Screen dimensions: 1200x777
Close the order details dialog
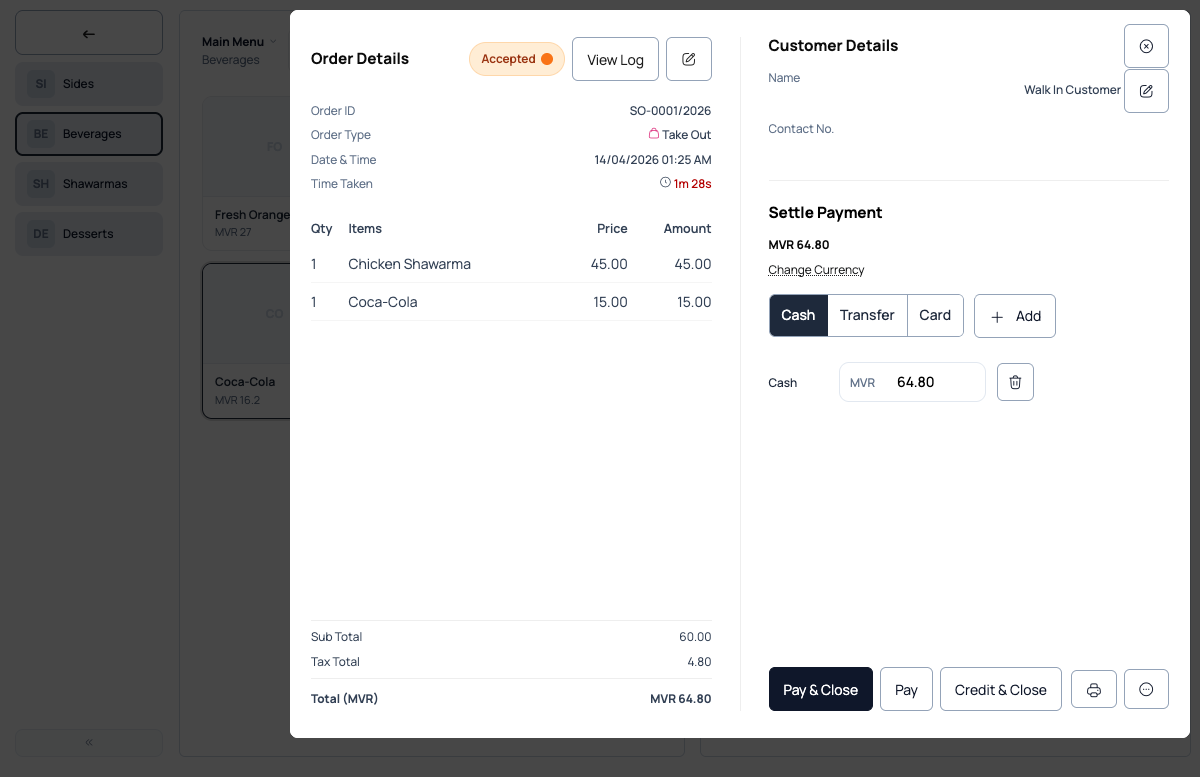[x=1146, y=46]
